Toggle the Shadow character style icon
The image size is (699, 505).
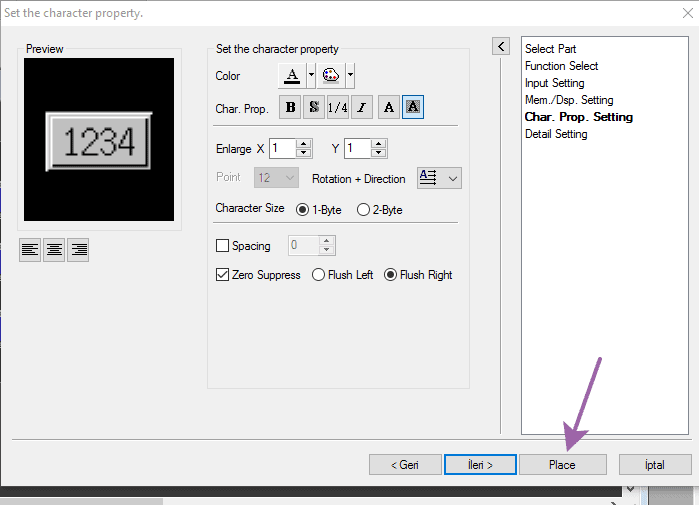(313, 108)
